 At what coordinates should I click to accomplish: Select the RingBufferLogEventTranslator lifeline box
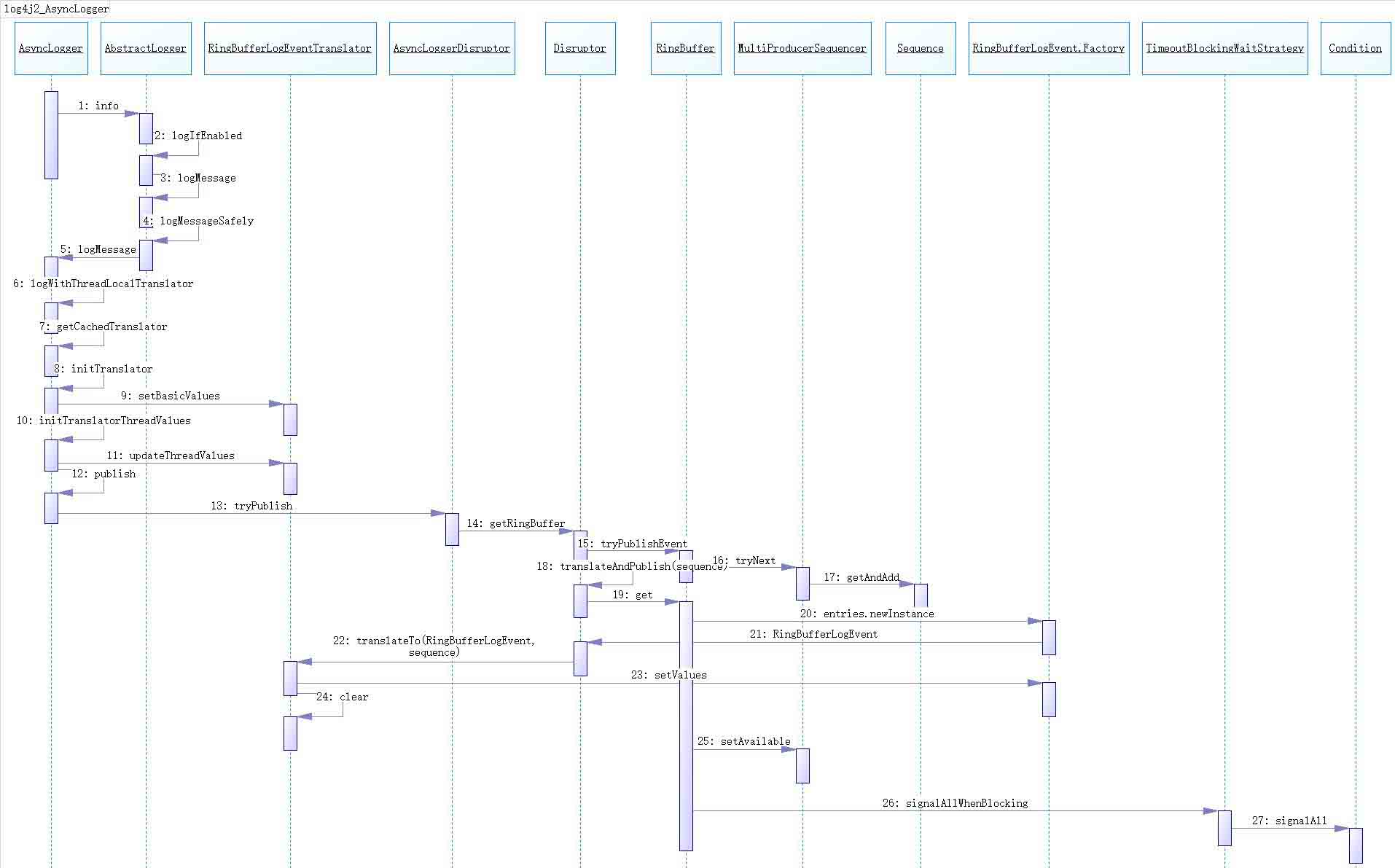[290, 48]
